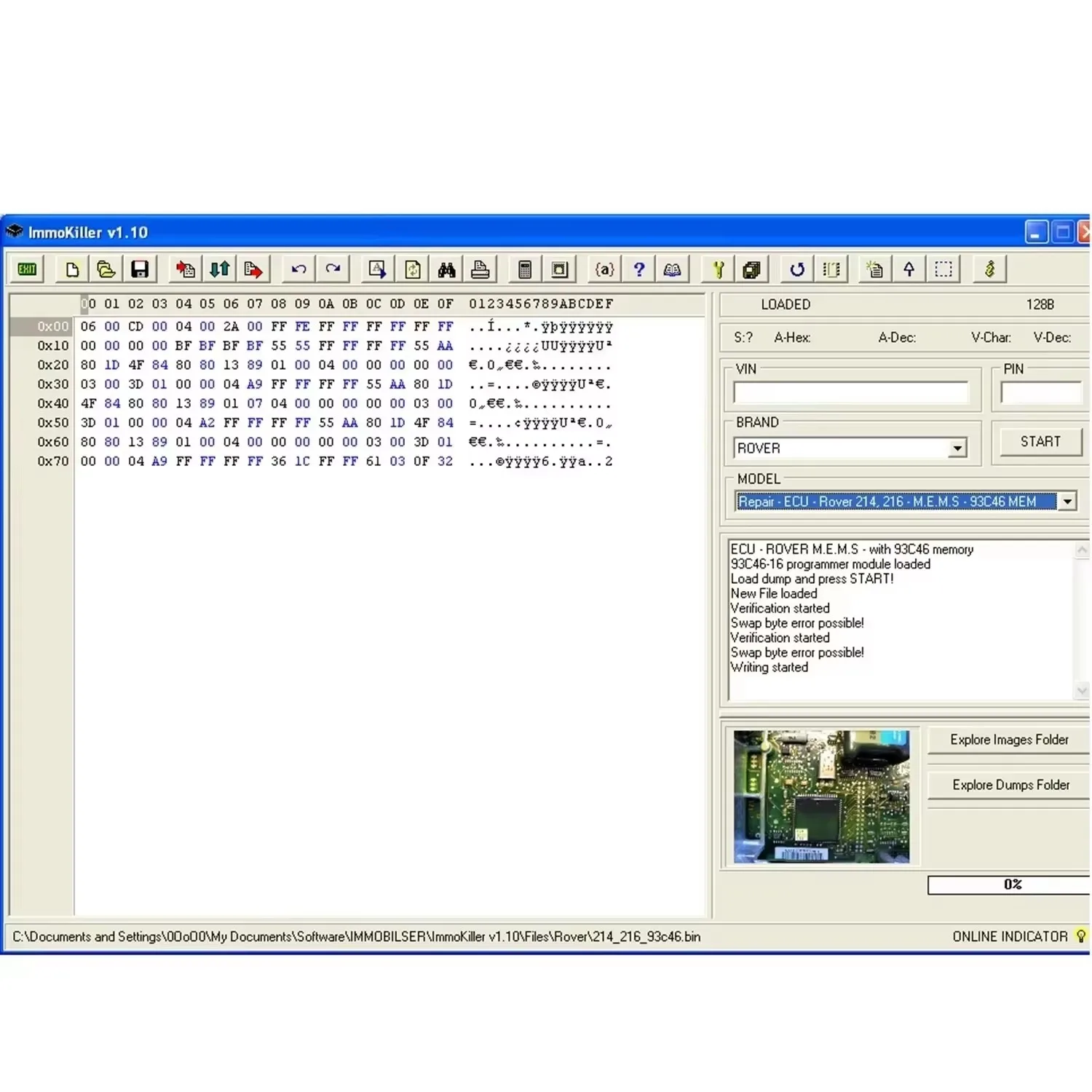Select the marquee selection icon
The width and height of the screenshot is (1092, 1092).
click(943, 269)
